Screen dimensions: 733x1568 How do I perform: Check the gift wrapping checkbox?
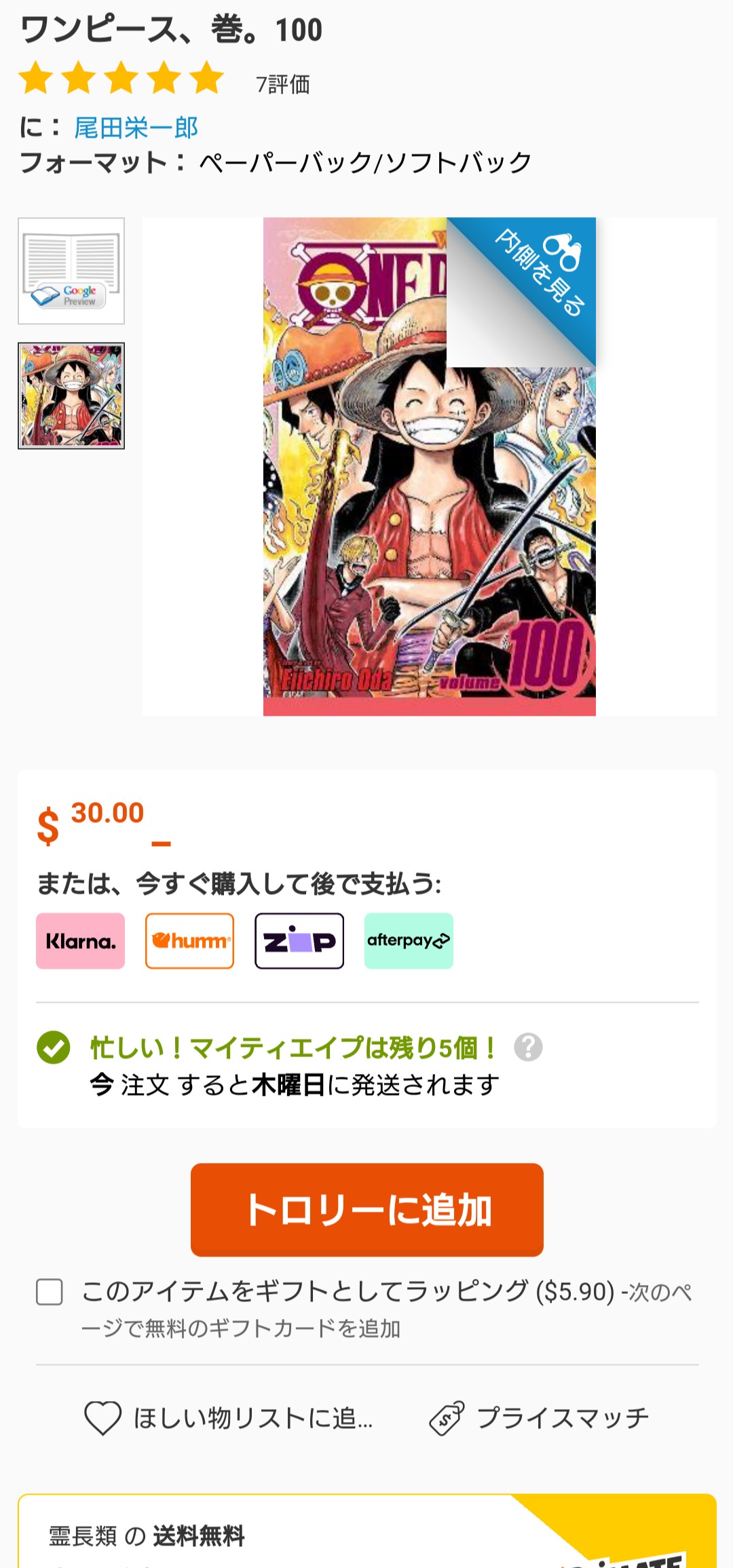(50, 1292)
